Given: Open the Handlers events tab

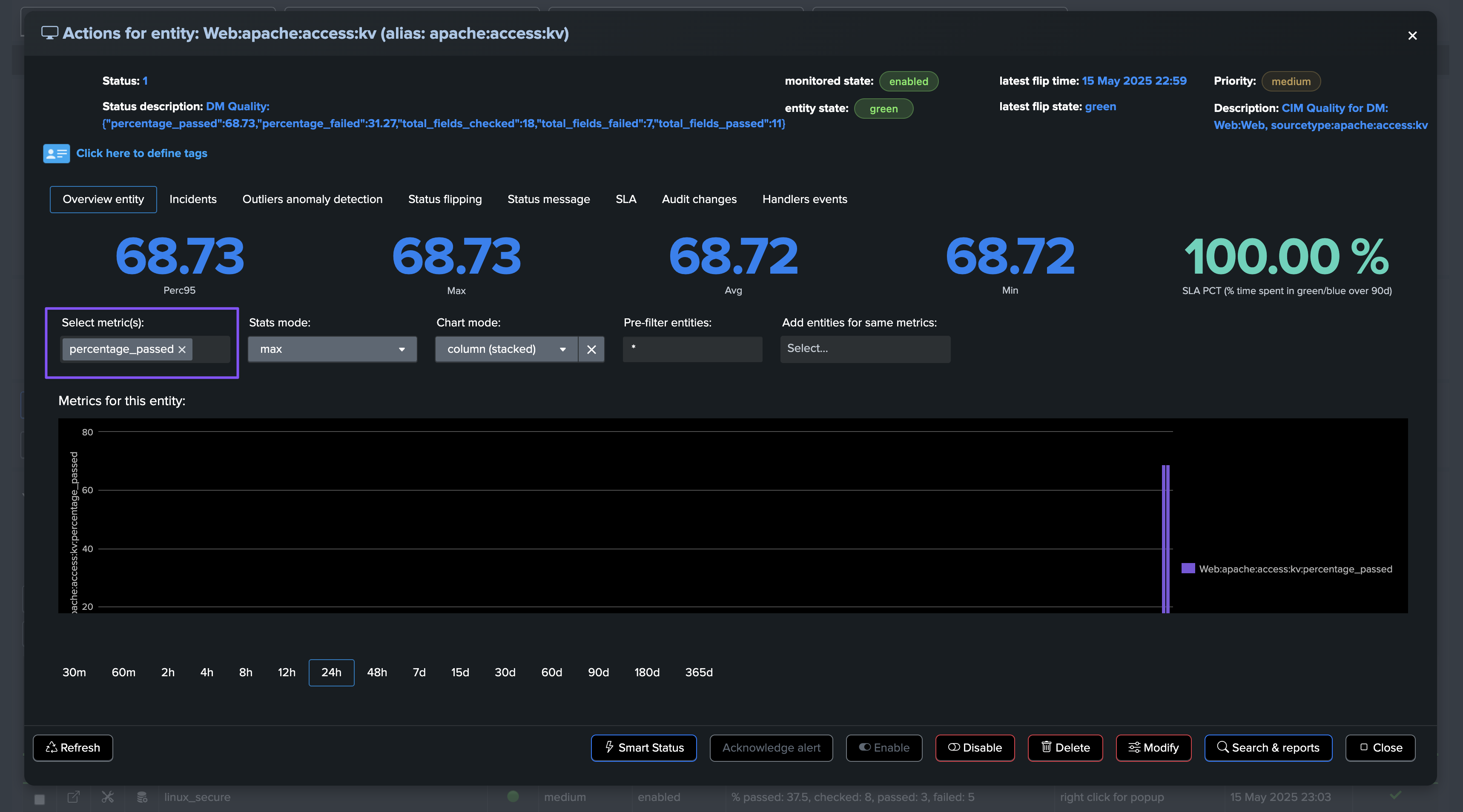Looking at the screenshot, I should [805, 199].
